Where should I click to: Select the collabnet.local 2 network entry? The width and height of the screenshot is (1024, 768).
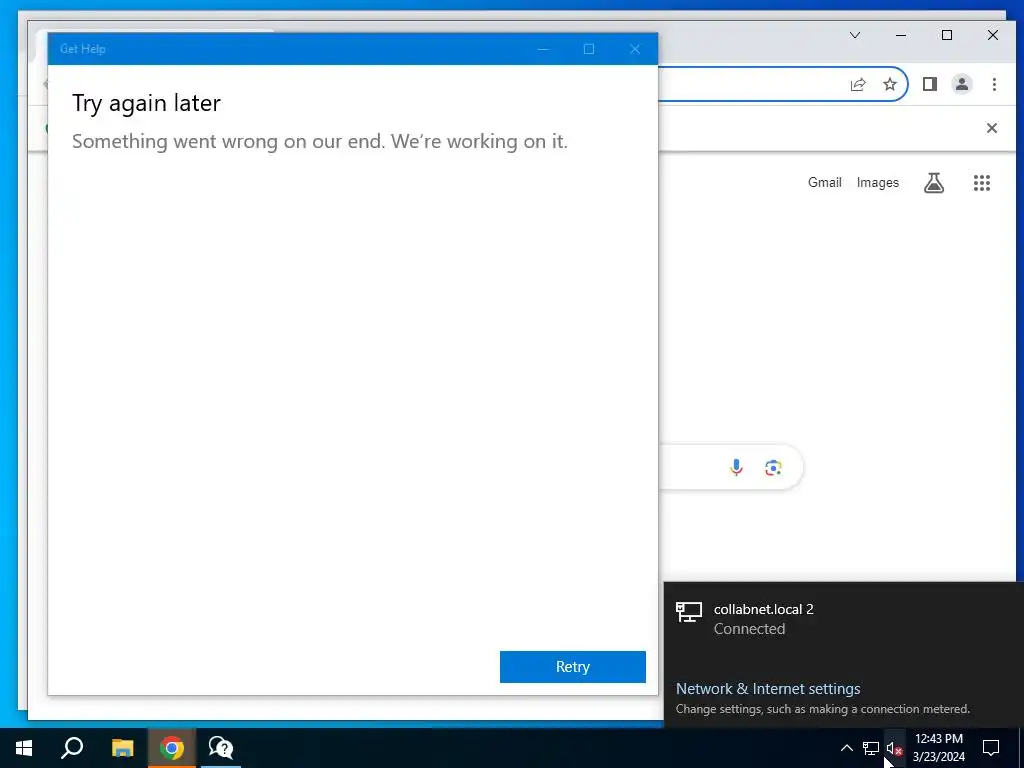(x=844, y=618)
